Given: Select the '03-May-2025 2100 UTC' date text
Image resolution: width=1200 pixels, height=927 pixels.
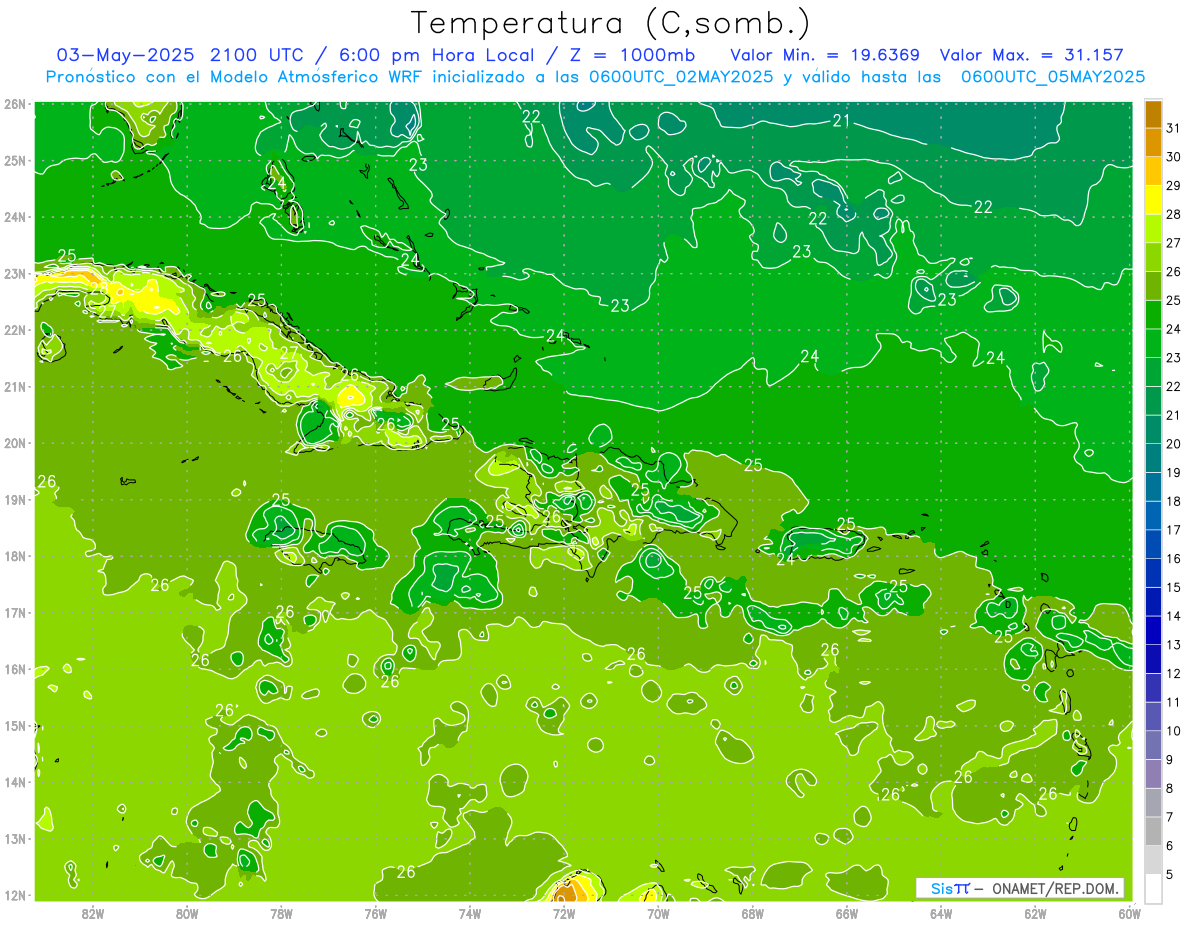Looking at the screenshot, I should (178, 55).
